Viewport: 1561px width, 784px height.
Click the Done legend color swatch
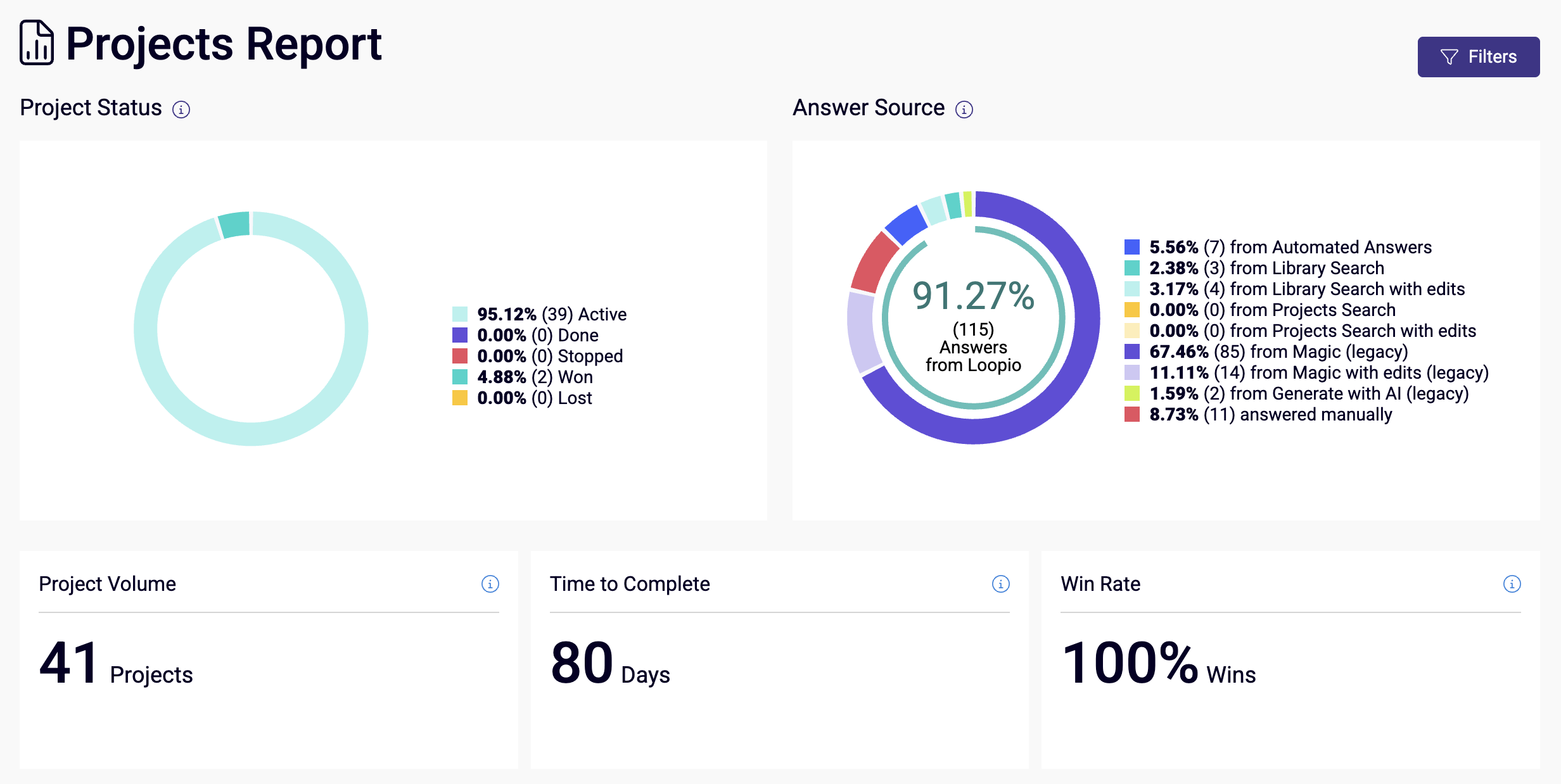pos(460,335)
